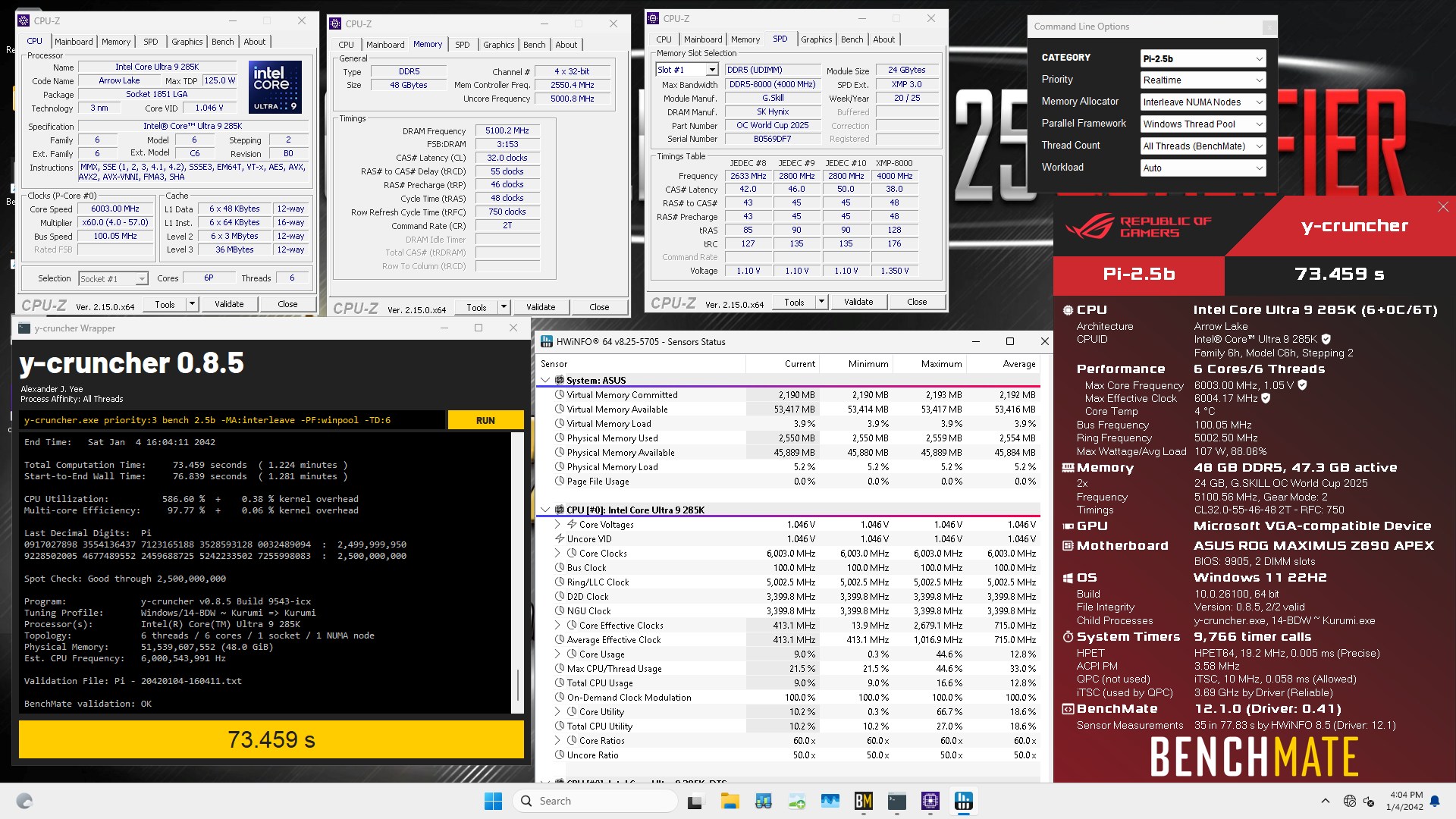The width and height of the screenshot is (1456, 819).
Task: Click the y-cruncher command line input field
Action: point(233,420)
